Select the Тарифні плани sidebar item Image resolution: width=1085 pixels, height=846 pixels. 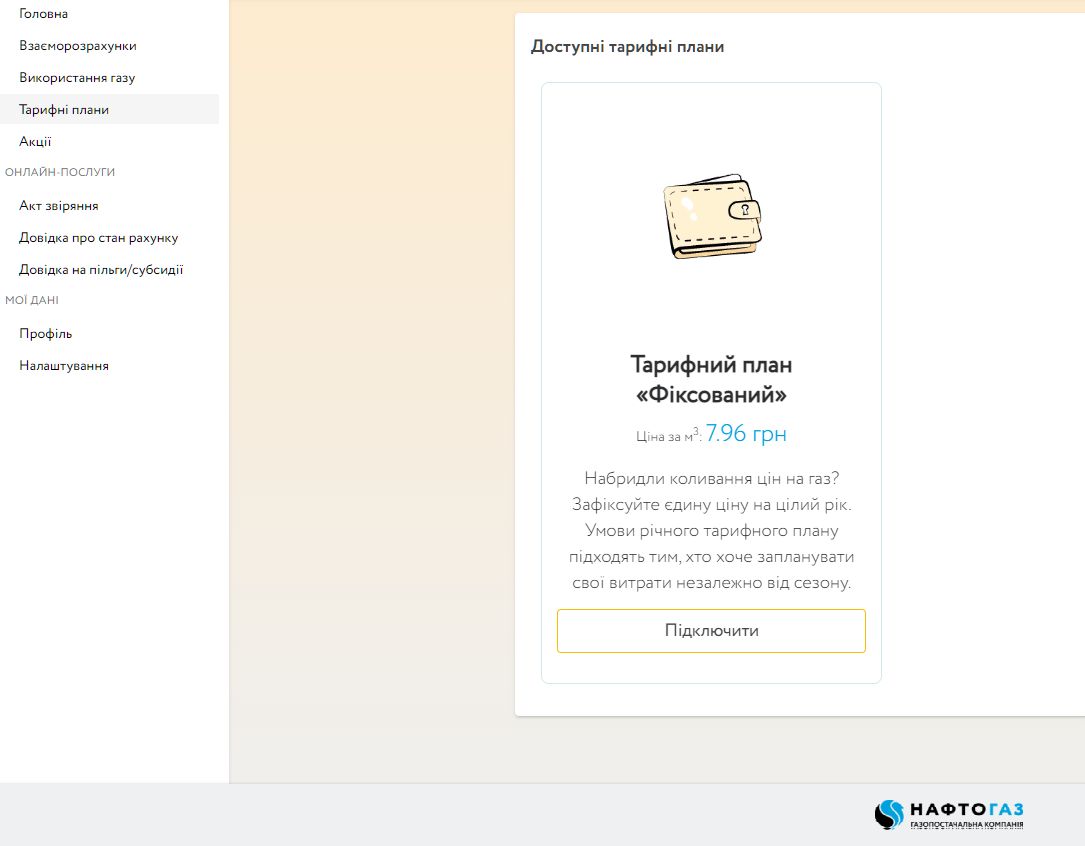pos(64,110)
